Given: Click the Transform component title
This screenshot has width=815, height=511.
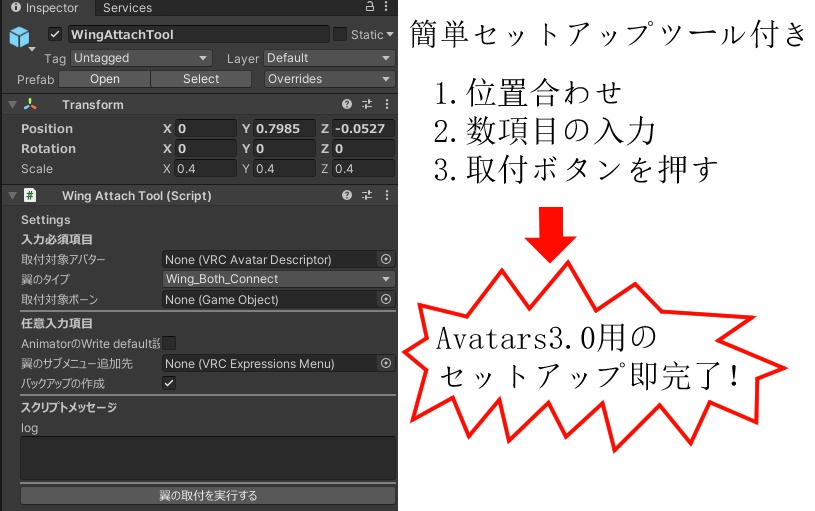Looking at the screenshot, I should click(93, 104).
